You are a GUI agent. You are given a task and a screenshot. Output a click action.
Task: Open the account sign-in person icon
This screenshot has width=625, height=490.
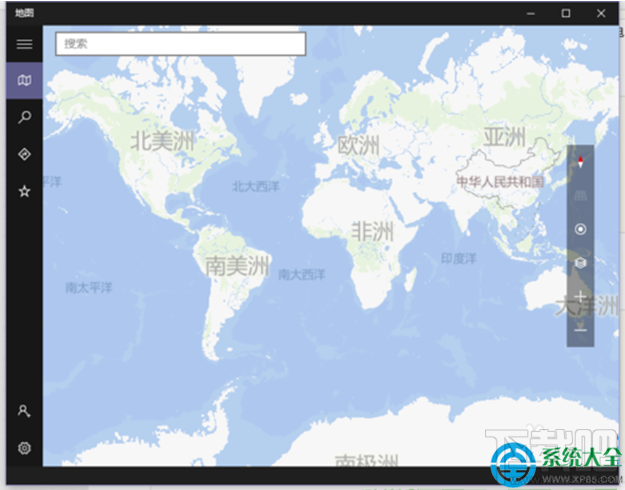(24, 411)
